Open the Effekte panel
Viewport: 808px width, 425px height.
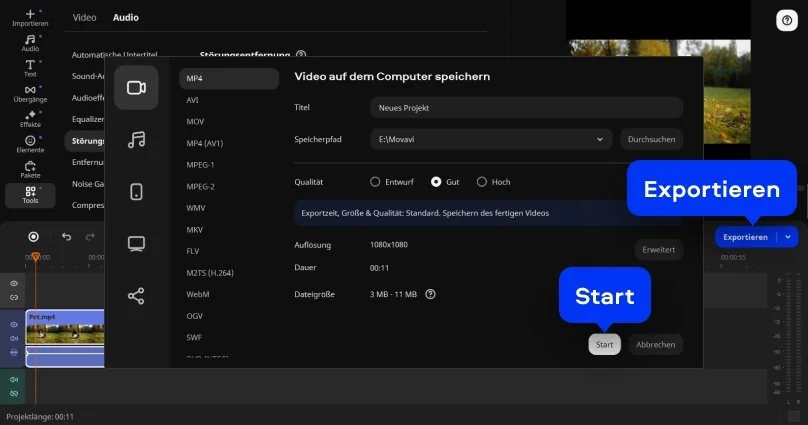tap(30, 118)
